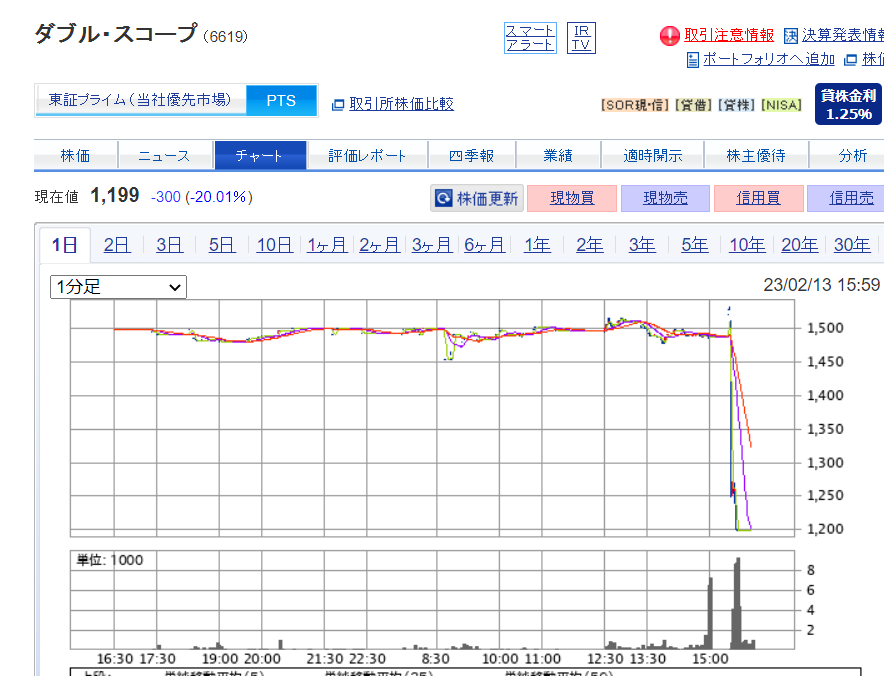Click the chart timestamp 23/02/13 15:59
Viewport: 884px width, 676px height.
point(822,285)
